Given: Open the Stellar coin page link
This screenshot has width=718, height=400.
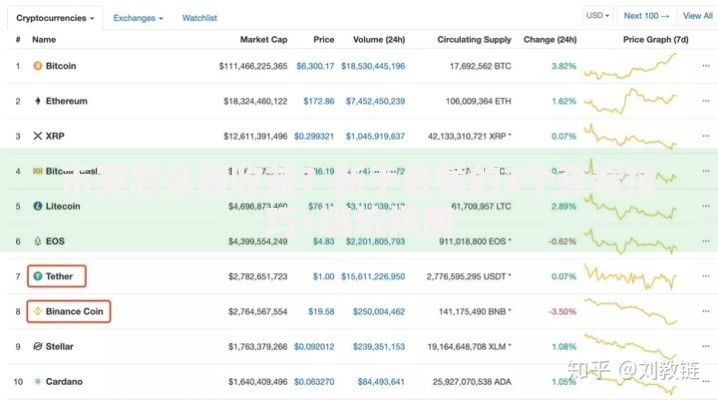Looking at the screenshot, I should (60, 346).
